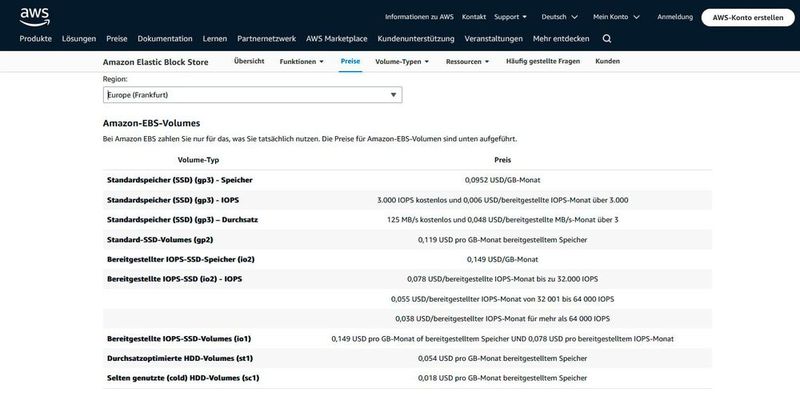Select Standardspeicher (SSD) (gp3) - Speicher row label
Viewport: 800px width, 400px height.
click(180, 180)
